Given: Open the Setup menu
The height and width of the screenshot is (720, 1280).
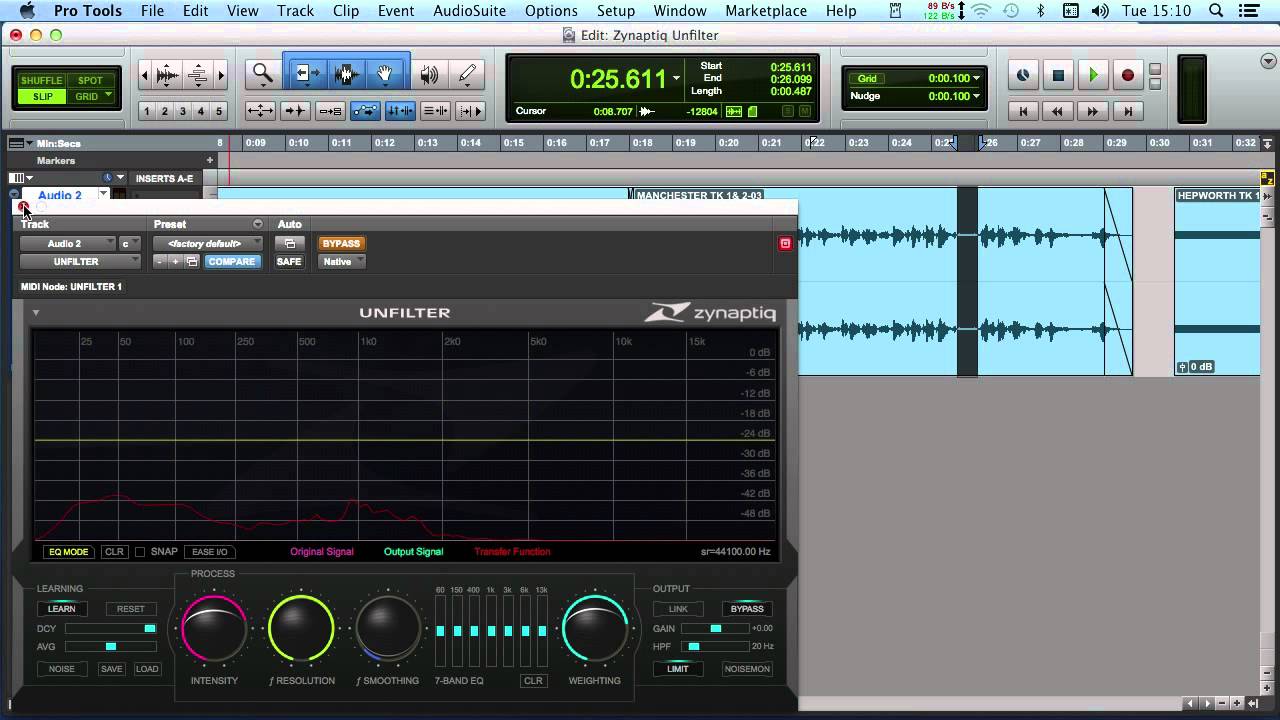Looking at the screenshot, I should tap(616, 11).
